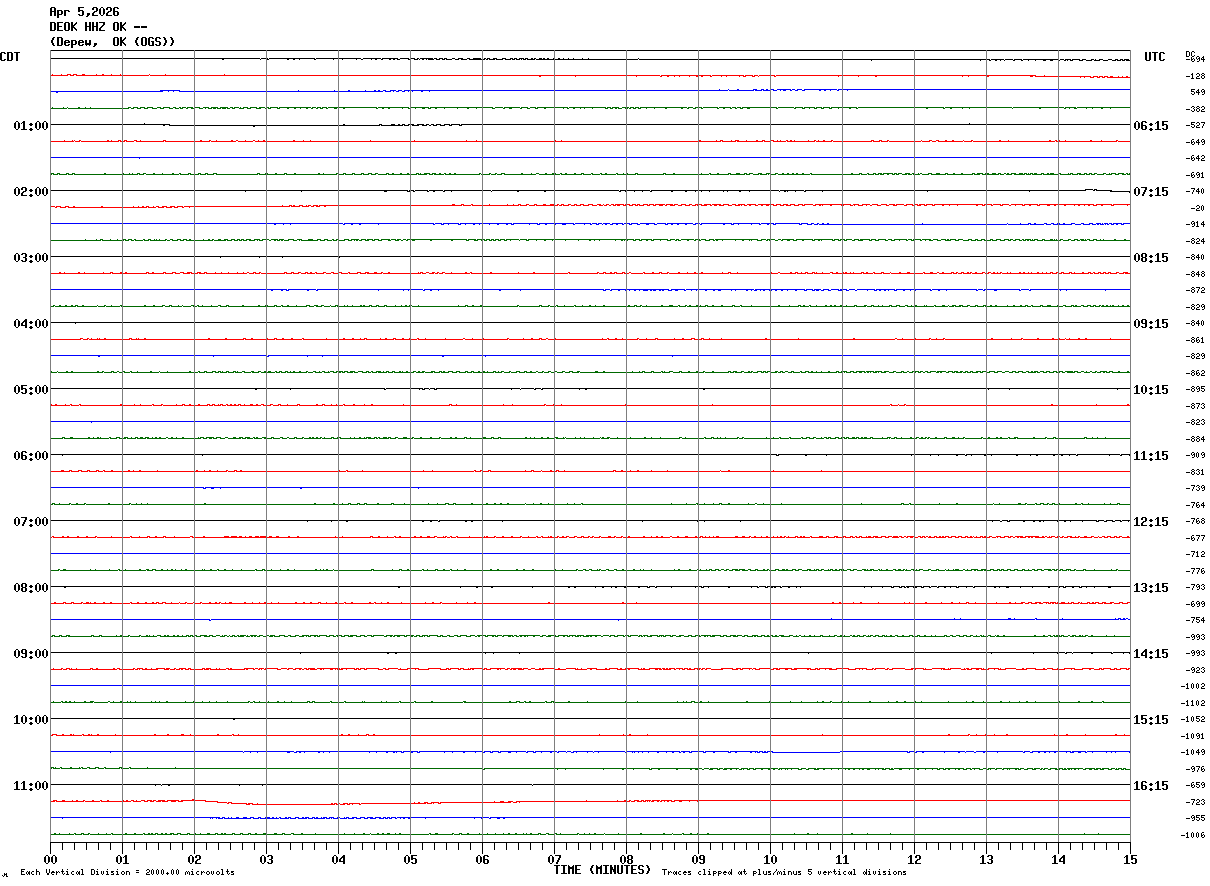Click the DC offset value -527
The height and width of the screenshot is (886, 1210).
1195,126
